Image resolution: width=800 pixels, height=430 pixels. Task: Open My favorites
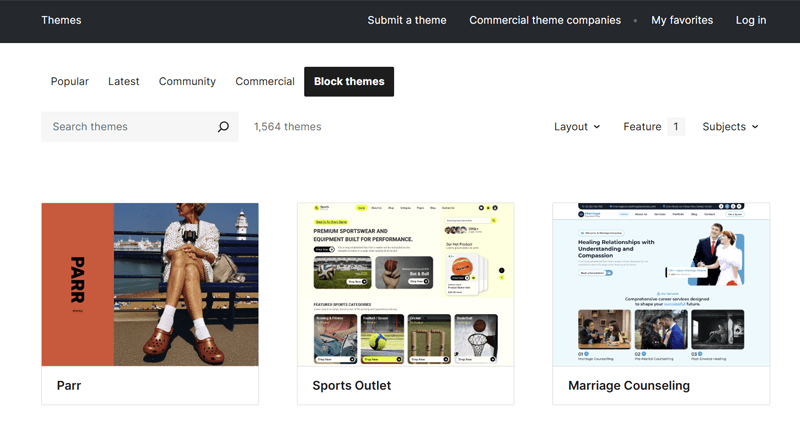[x=682, y=20]
